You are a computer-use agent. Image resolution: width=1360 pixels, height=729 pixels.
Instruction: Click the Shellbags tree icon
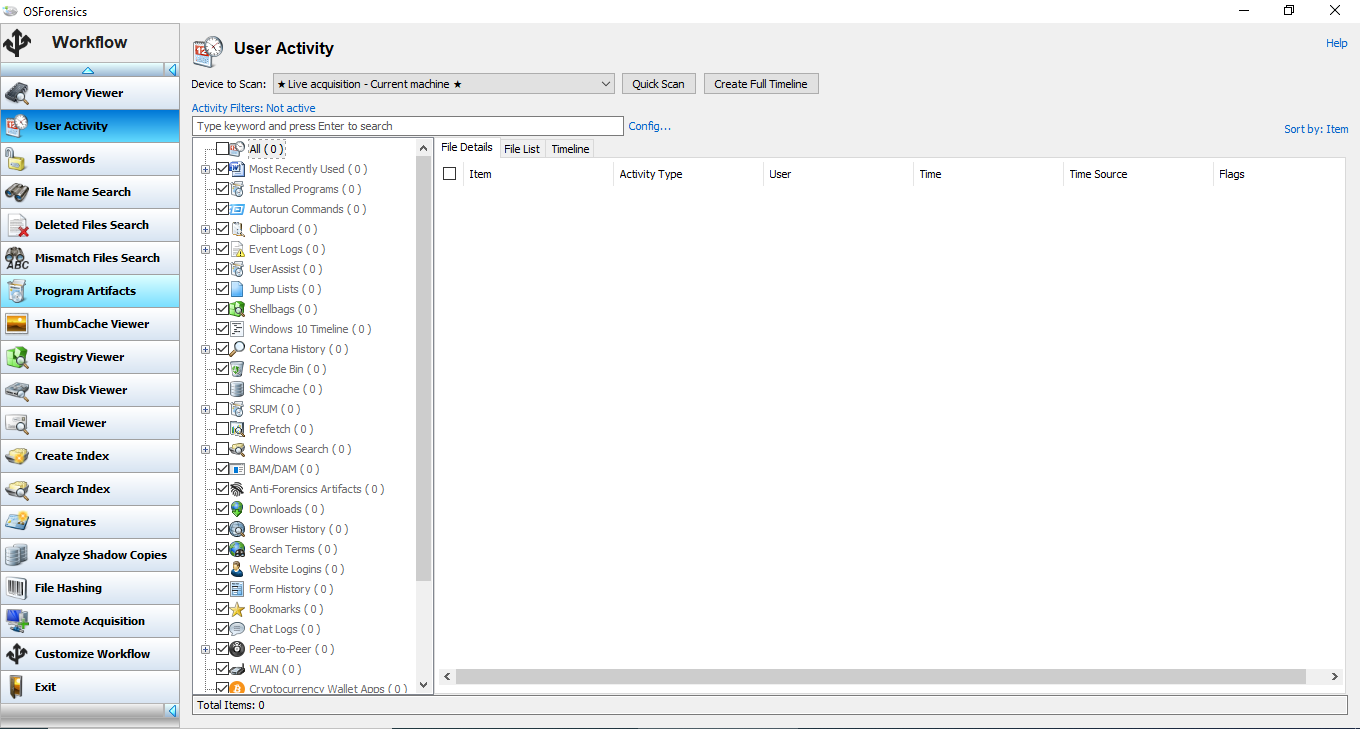coord(238,309)
